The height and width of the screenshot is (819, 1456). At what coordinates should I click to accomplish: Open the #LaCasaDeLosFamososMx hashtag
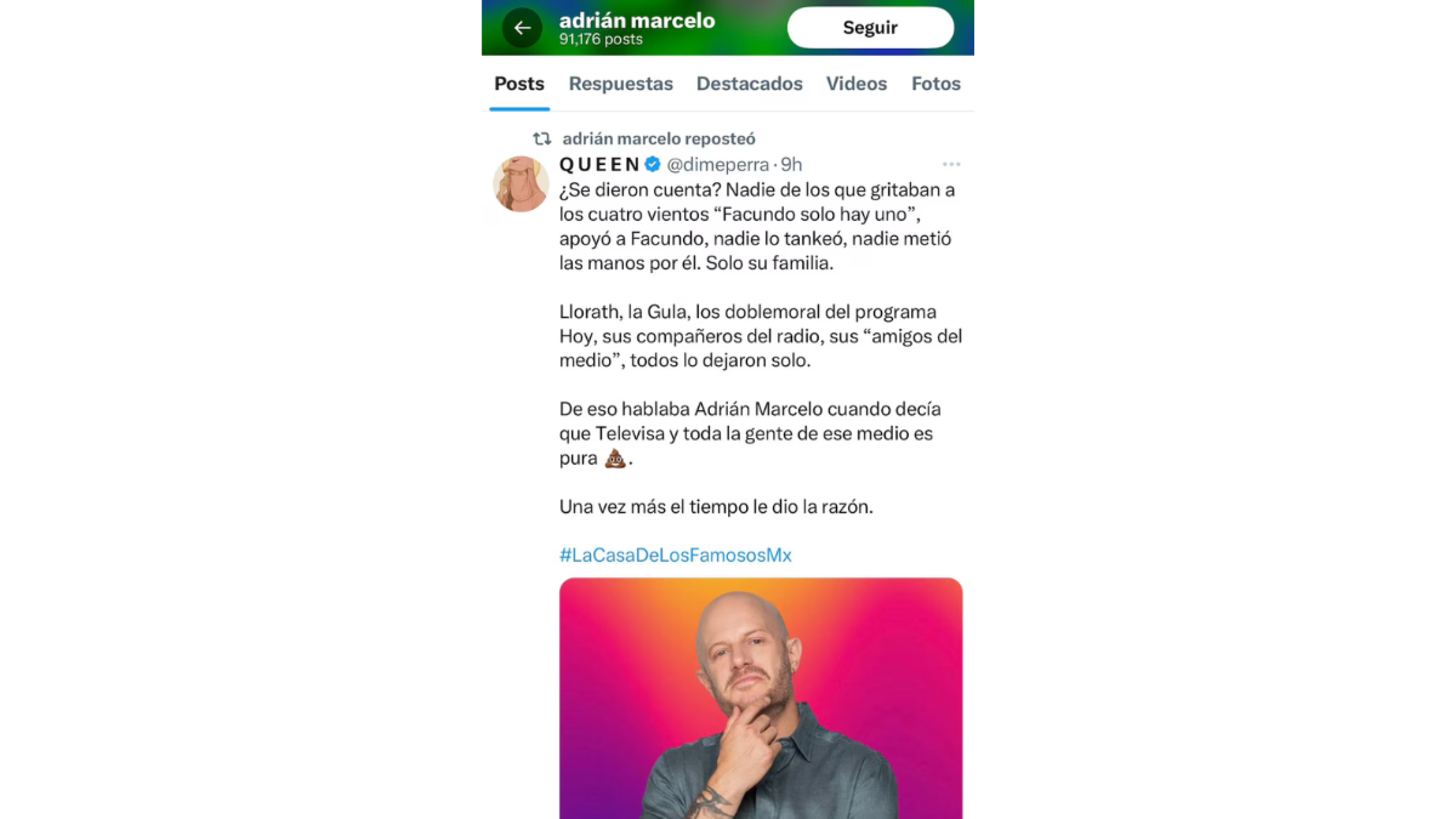[x=675, y=555]
